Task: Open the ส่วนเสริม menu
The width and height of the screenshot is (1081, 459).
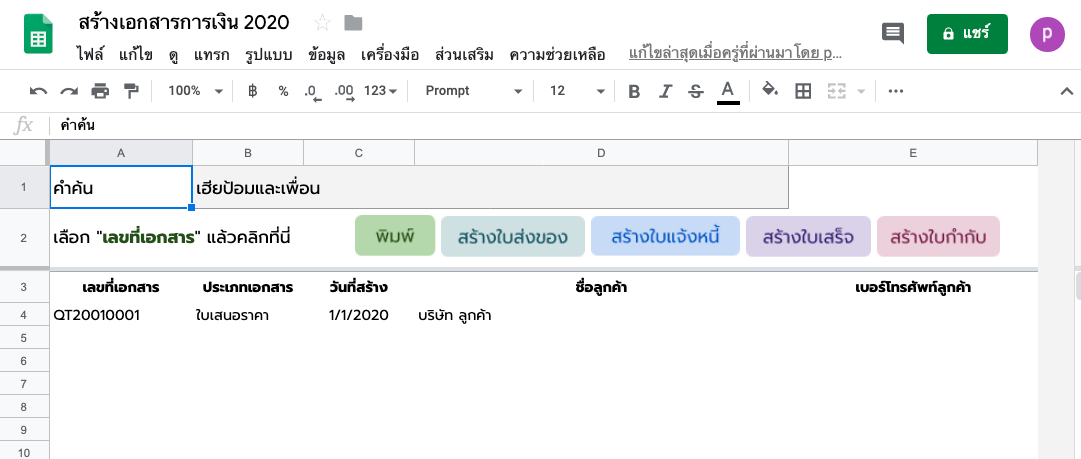Action: (x=464, y=54)
